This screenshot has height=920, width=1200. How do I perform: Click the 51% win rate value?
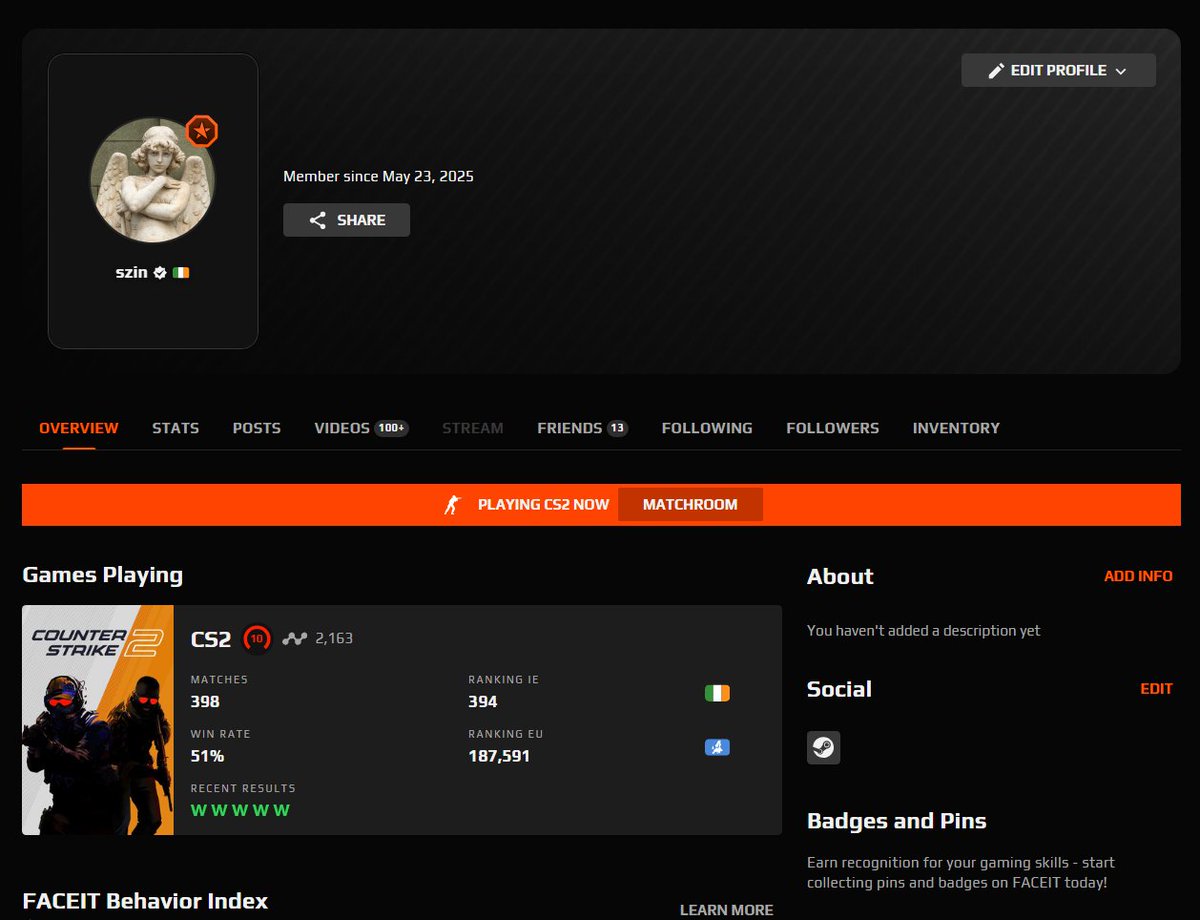coord(207,756)
